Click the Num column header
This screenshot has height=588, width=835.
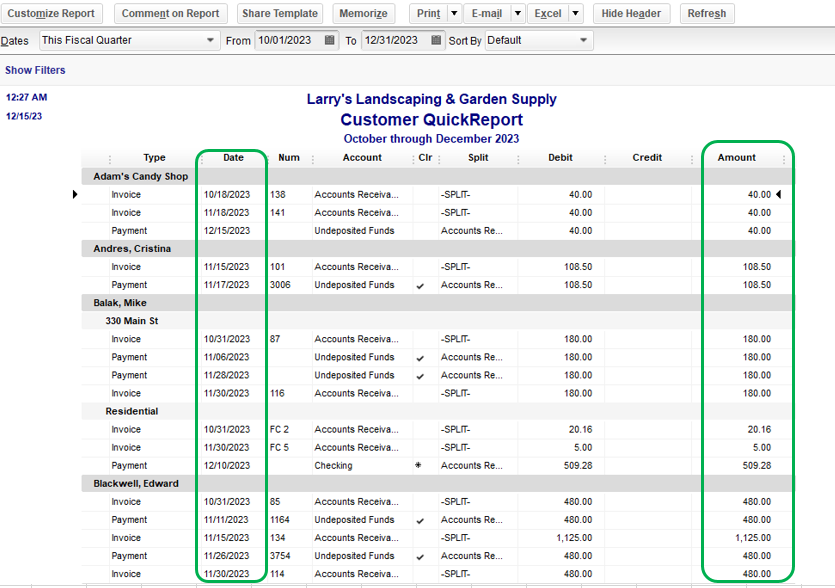[x=289, y=158]
